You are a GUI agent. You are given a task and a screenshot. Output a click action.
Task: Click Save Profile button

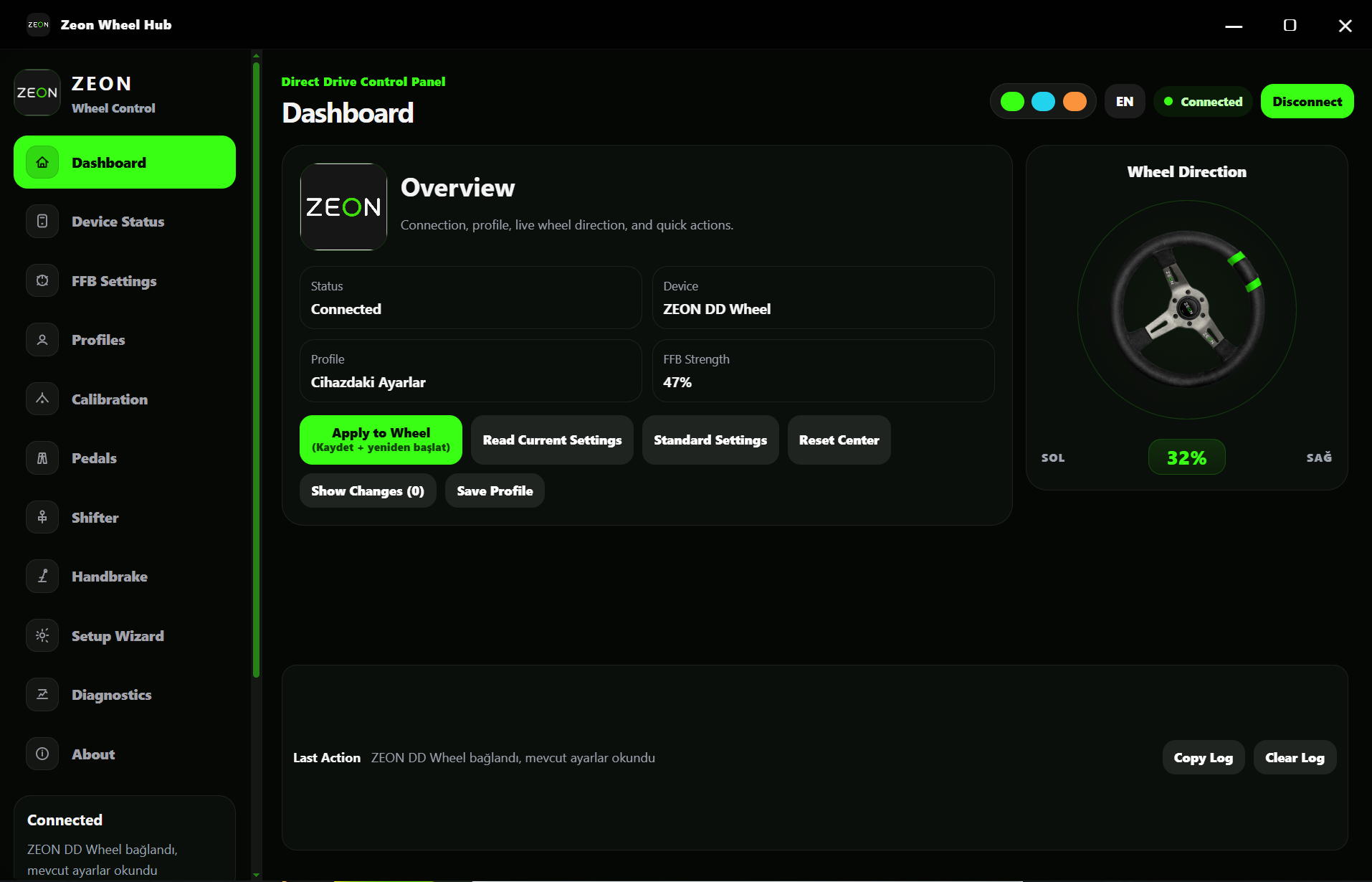coord(495,490)
